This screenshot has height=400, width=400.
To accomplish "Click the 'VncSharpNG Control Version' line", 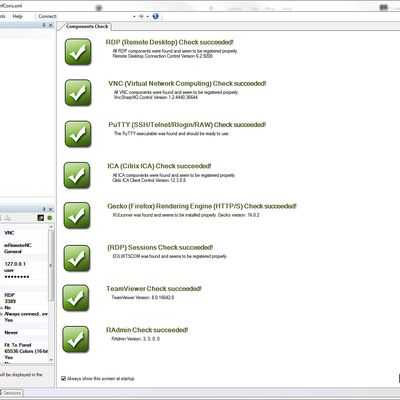I will coord(156,97).
